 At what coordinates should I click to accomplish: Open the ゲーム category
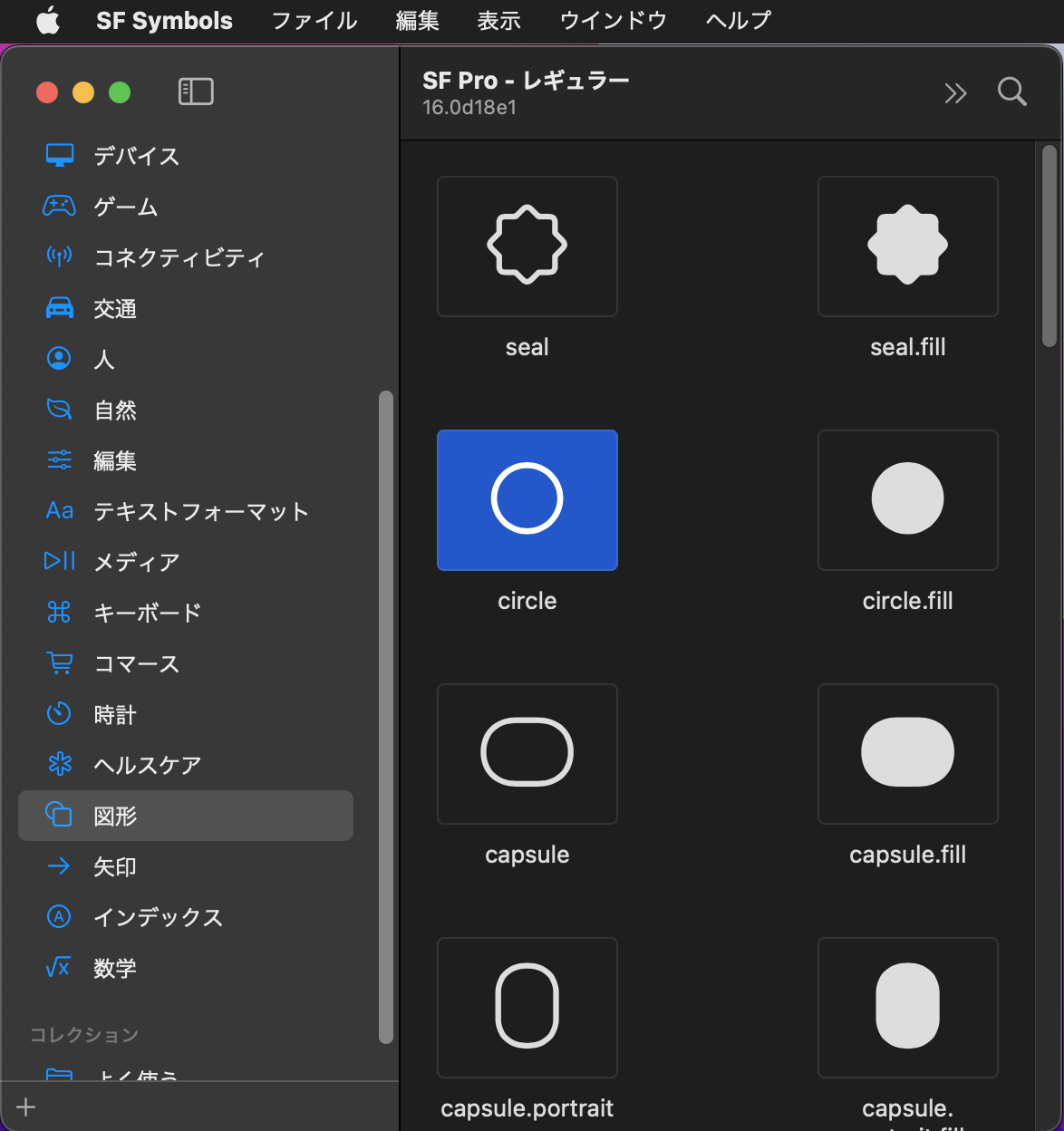click(x=186, y=207)
